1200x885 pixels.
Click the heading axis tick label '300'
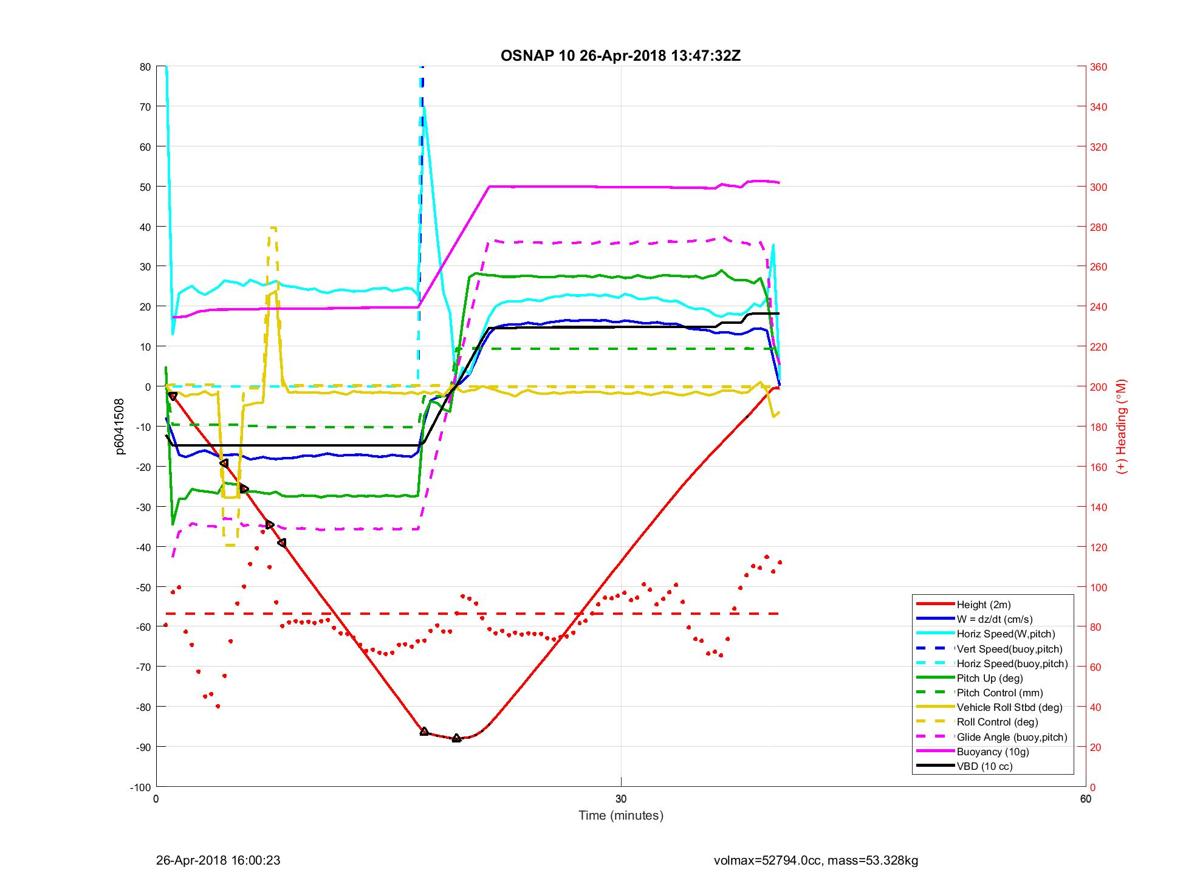click(1099, 187)
